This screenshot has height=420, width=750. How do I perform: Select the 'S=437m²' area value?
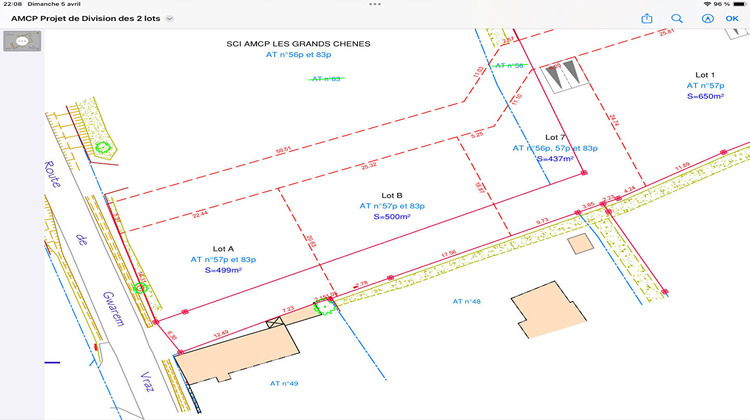click(555, 159)
